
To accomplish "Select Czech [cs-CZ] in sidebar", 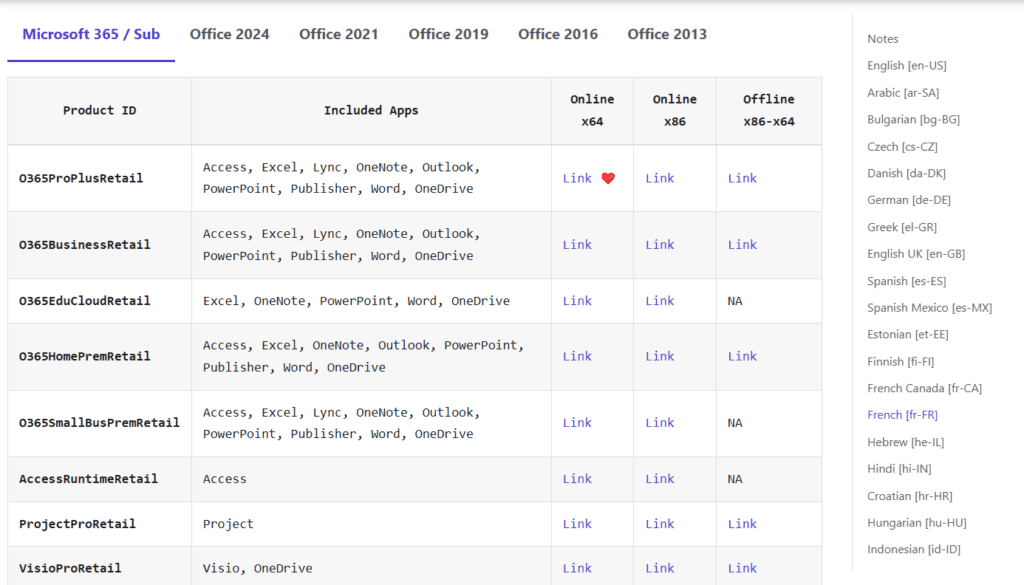I will pyautogui.click(x=902, y=146).
